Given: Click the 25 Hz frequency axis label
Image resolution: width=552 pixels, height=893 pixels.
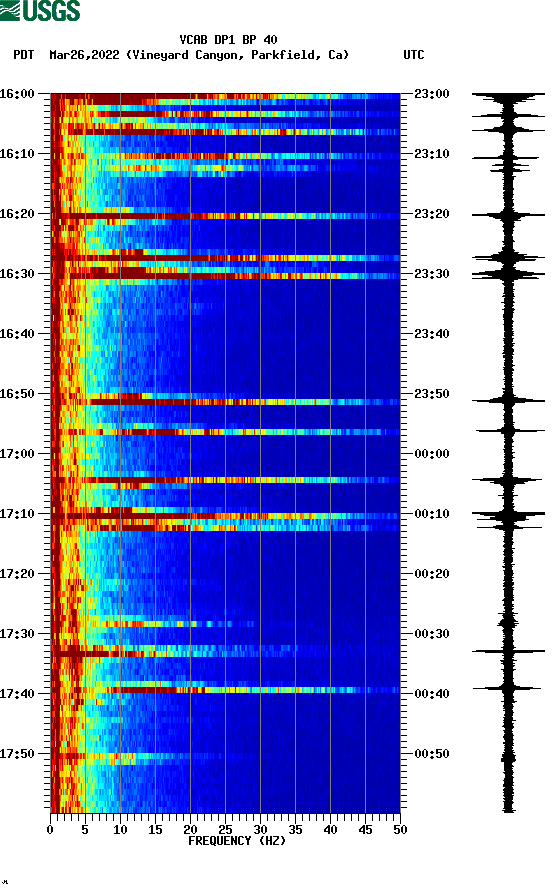Looking at the screenshot, I should [x=225, y=830].
